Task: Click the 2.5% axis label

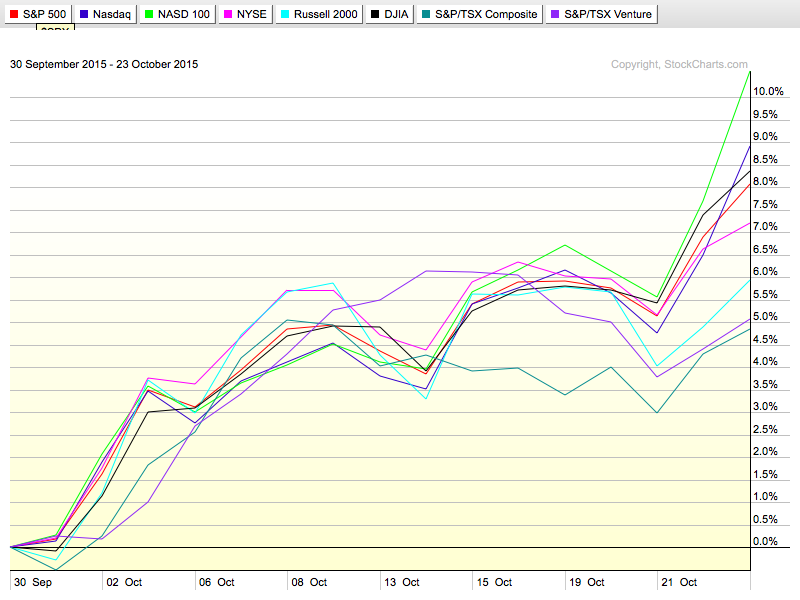Action: [x=765, y=429]
